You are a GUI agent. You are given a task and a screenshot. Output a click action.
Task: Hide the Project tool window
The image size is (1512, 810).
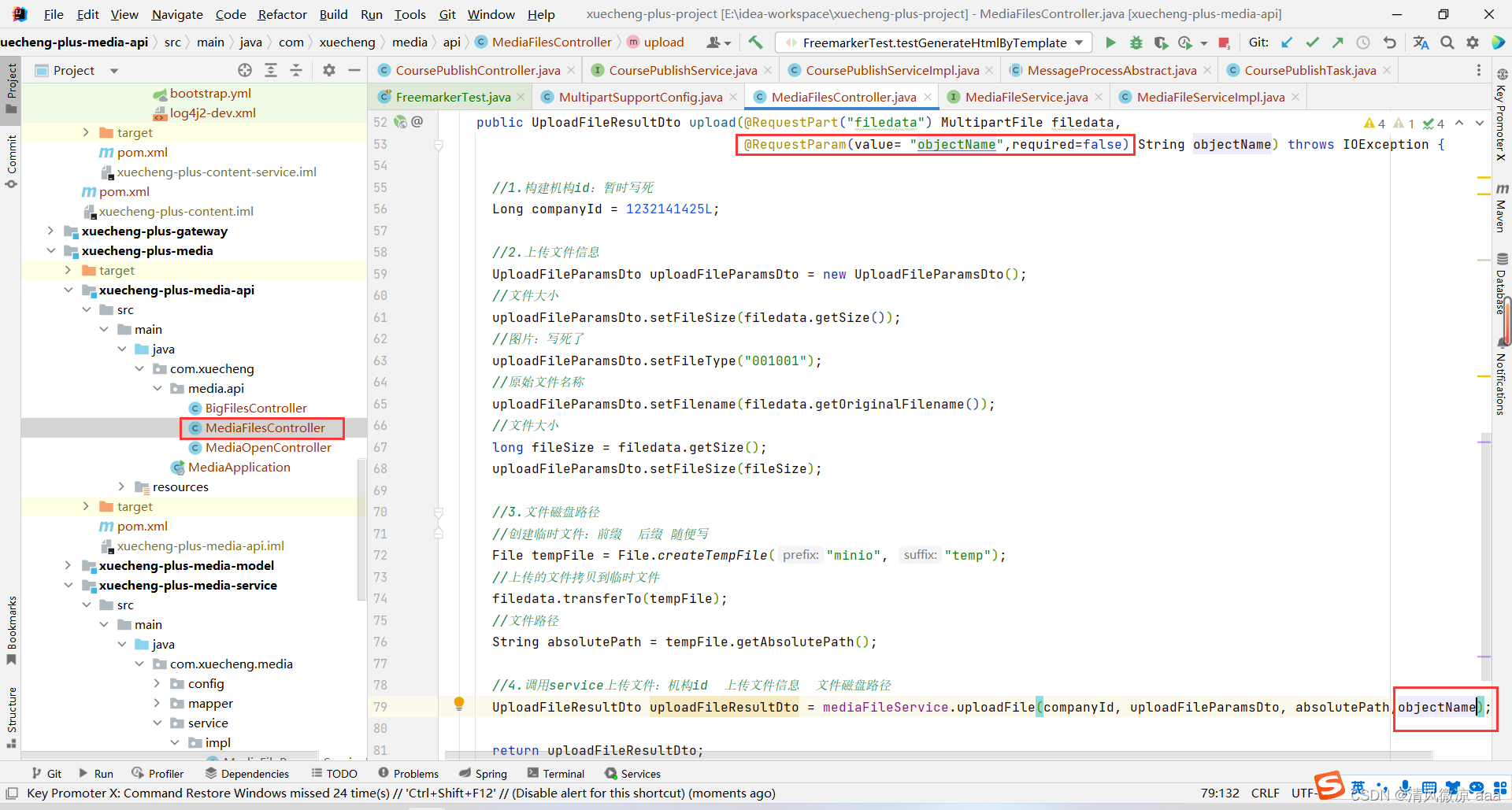(354, 70)
